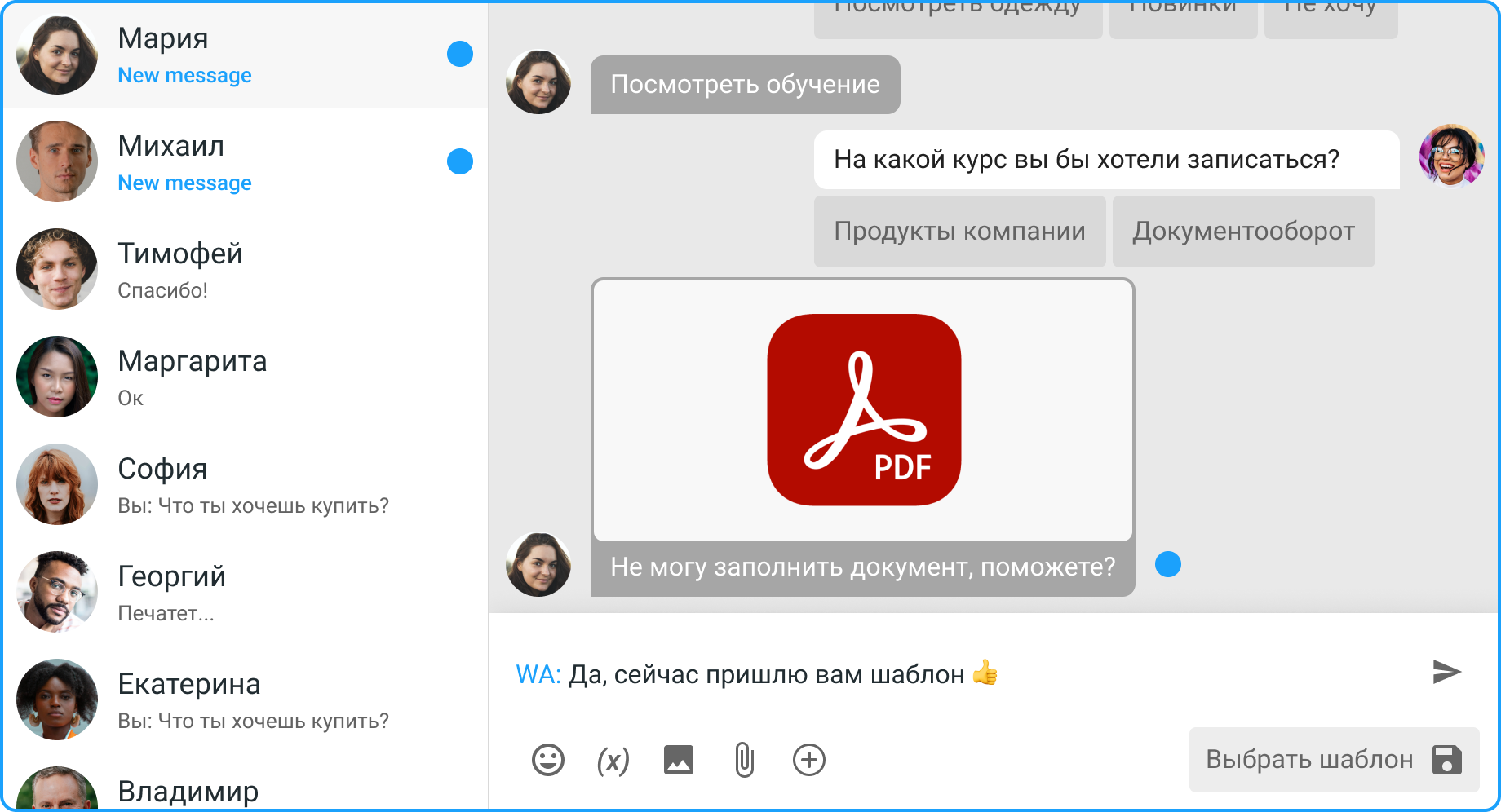
Task: Click the message preview under Екатерина
Action: [x=253, y=722]
